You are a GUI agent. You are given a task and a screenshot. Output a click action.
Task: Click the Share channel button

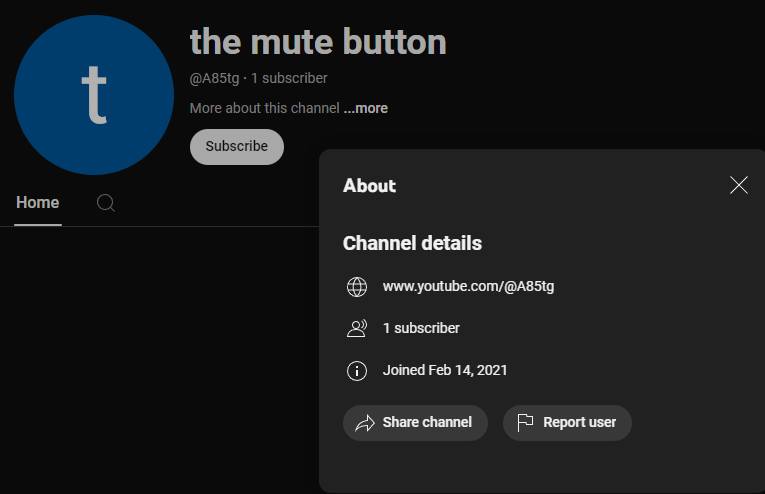(x=415, y=423)
